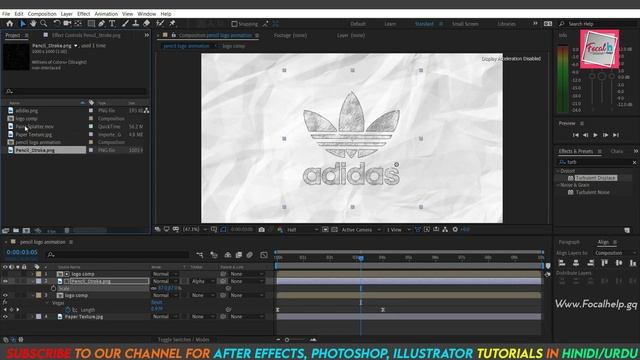This screenshot has height=360, width=640.
Task: Open the 1 View layout dropdown
Action: pos(398,230)
